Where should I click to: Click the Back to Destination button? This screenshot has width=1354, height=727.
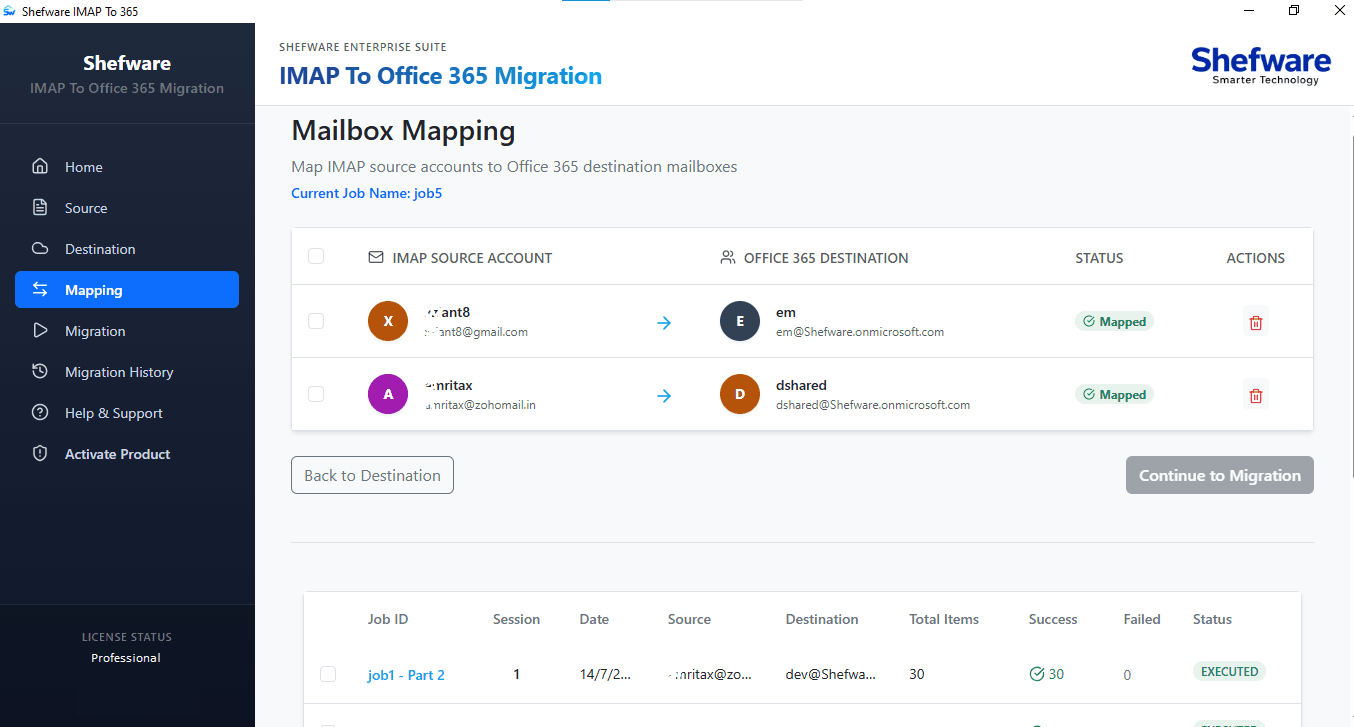click(x=372, y=475)
